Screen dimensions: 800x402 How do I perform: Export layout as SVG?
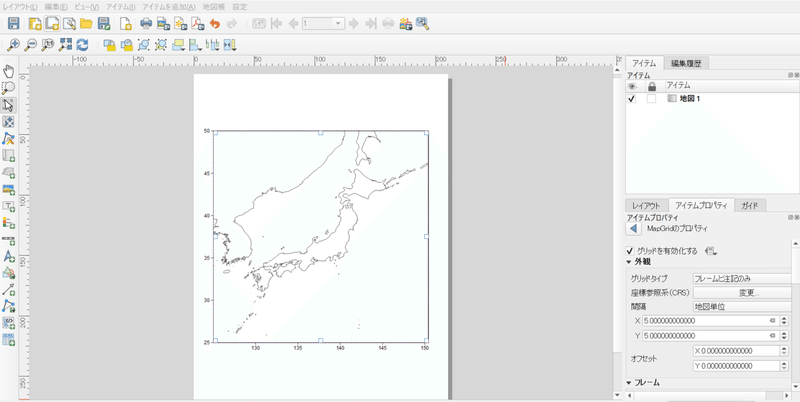coord(181,23)
